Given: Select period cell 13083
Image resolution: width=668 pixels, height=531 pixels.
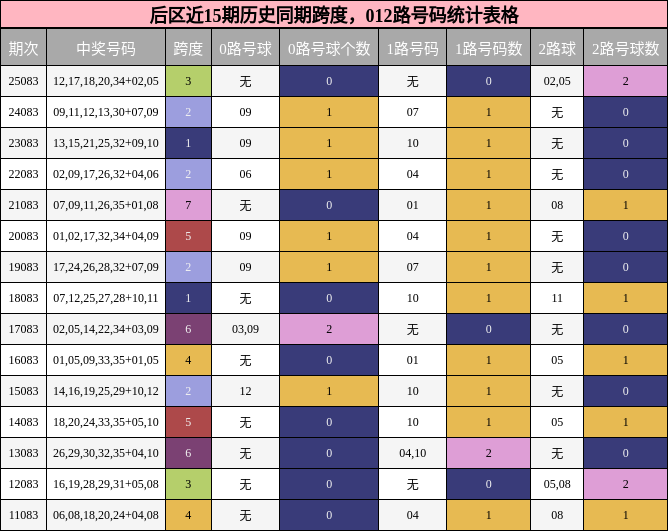Looking at the screenshot, I should (23, 453).
